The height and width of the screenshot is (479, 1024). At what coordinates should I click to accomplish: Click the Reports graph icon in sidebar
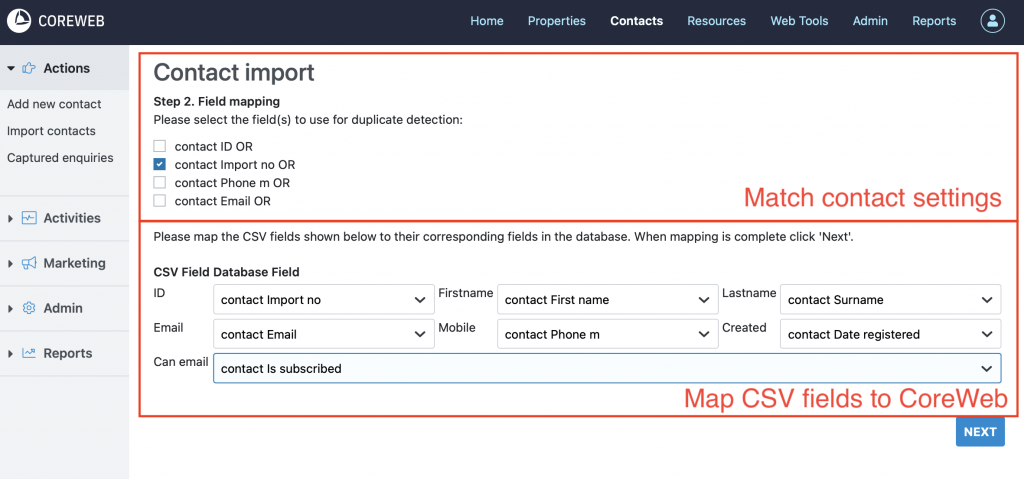[29, 353]
